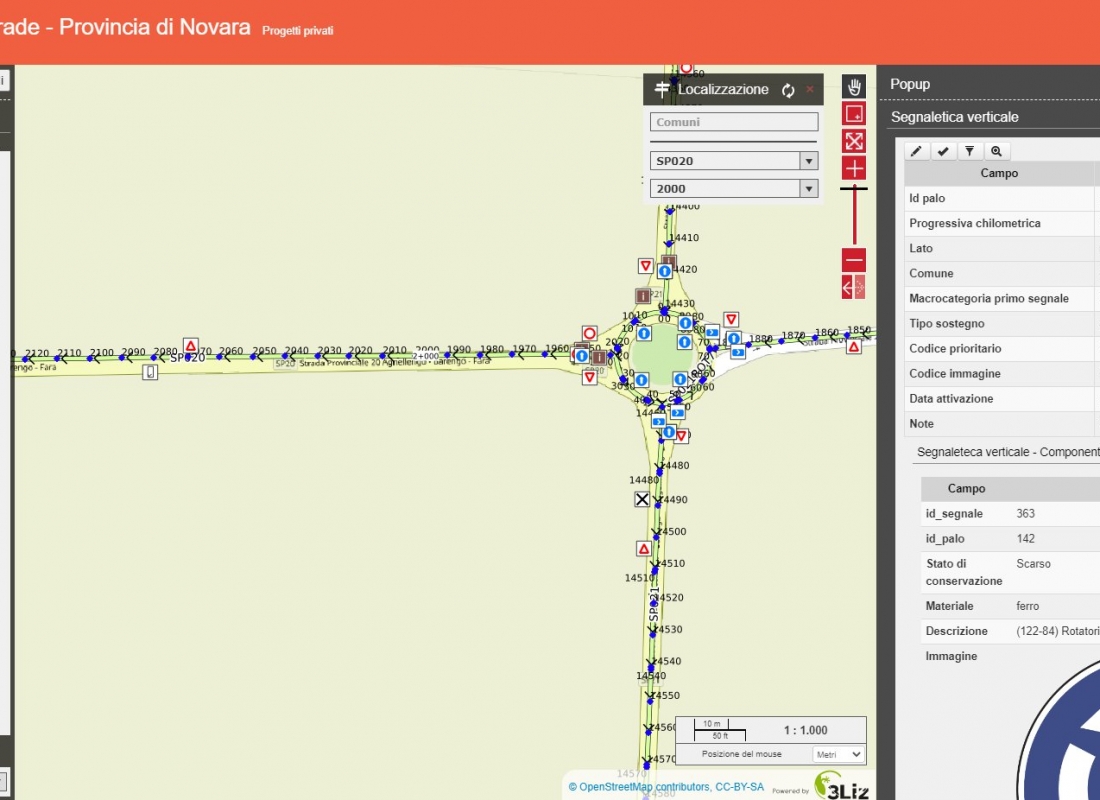This screenshot has width=1100, height=800.
Task: Select yield sign north of roundabout near 14420
Action: [646, 266]
